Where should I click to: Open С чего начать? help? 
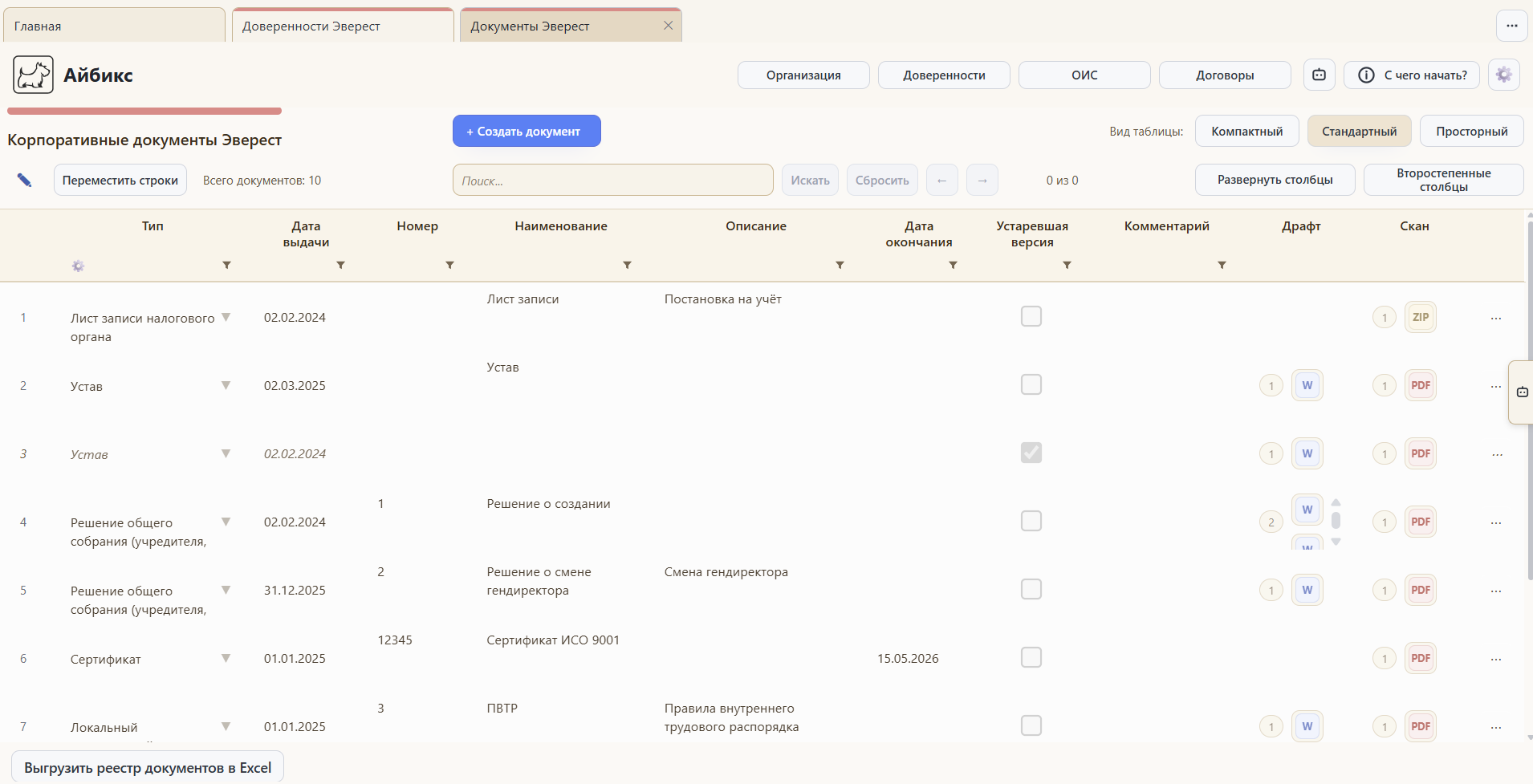(x=1412, y=75)
